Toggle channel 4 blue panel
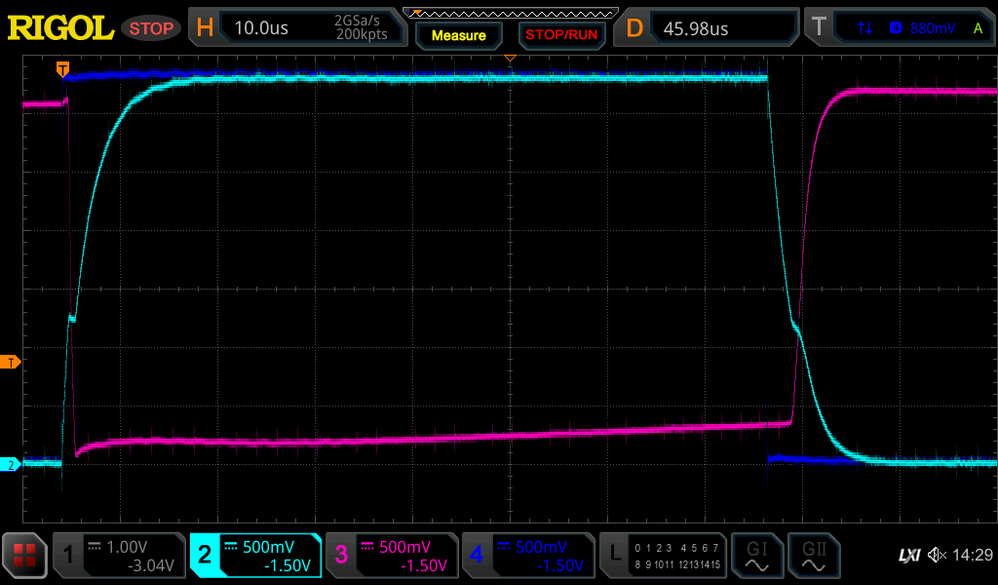 point(528,555)
